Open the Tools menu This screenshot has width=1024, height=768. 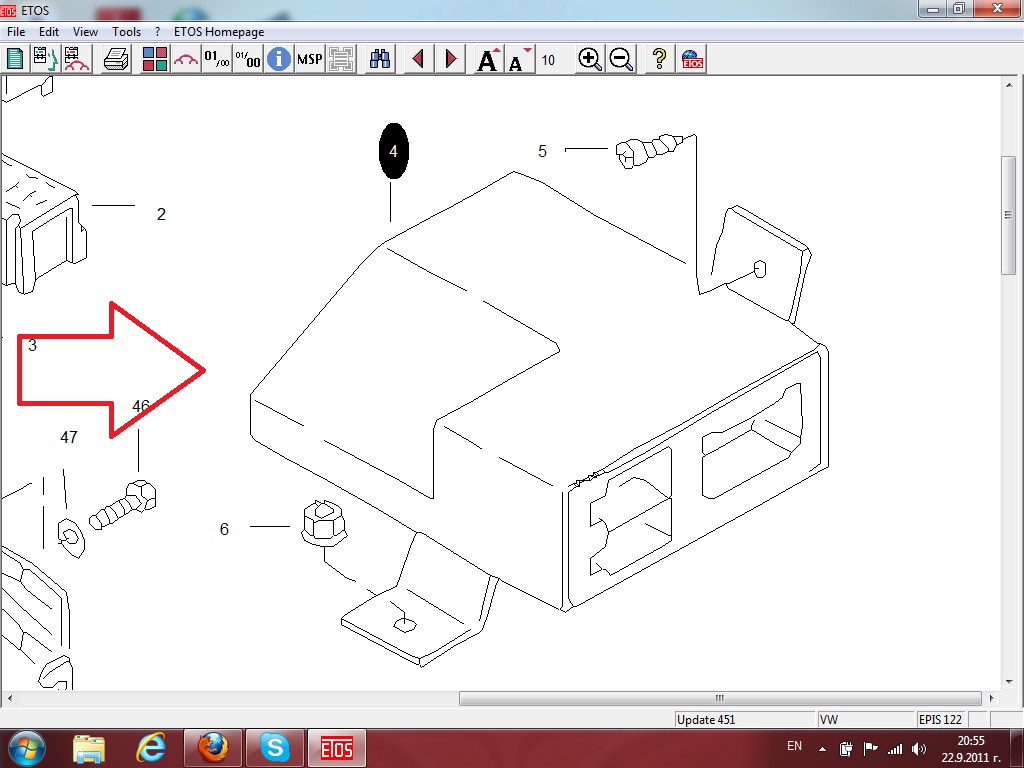126,32
